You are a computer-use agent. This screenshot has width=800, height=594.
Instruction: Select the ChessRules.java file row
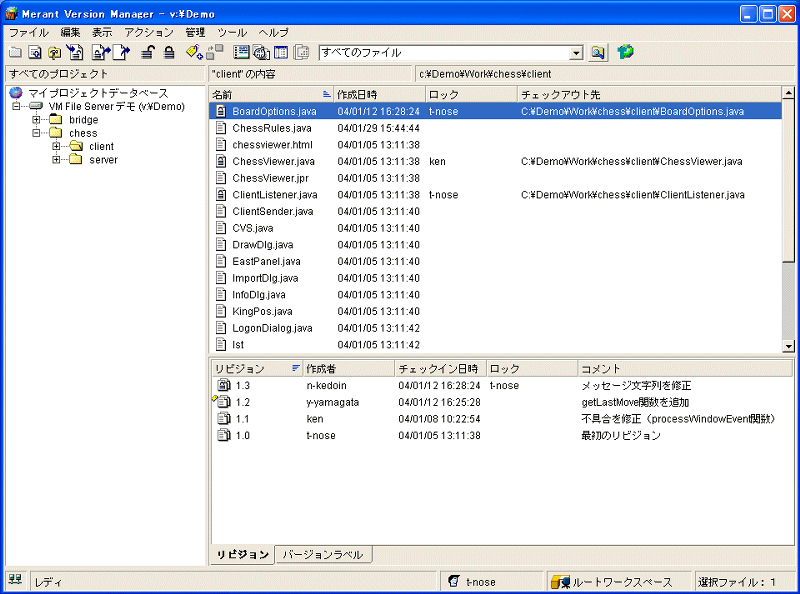[495, 128]
